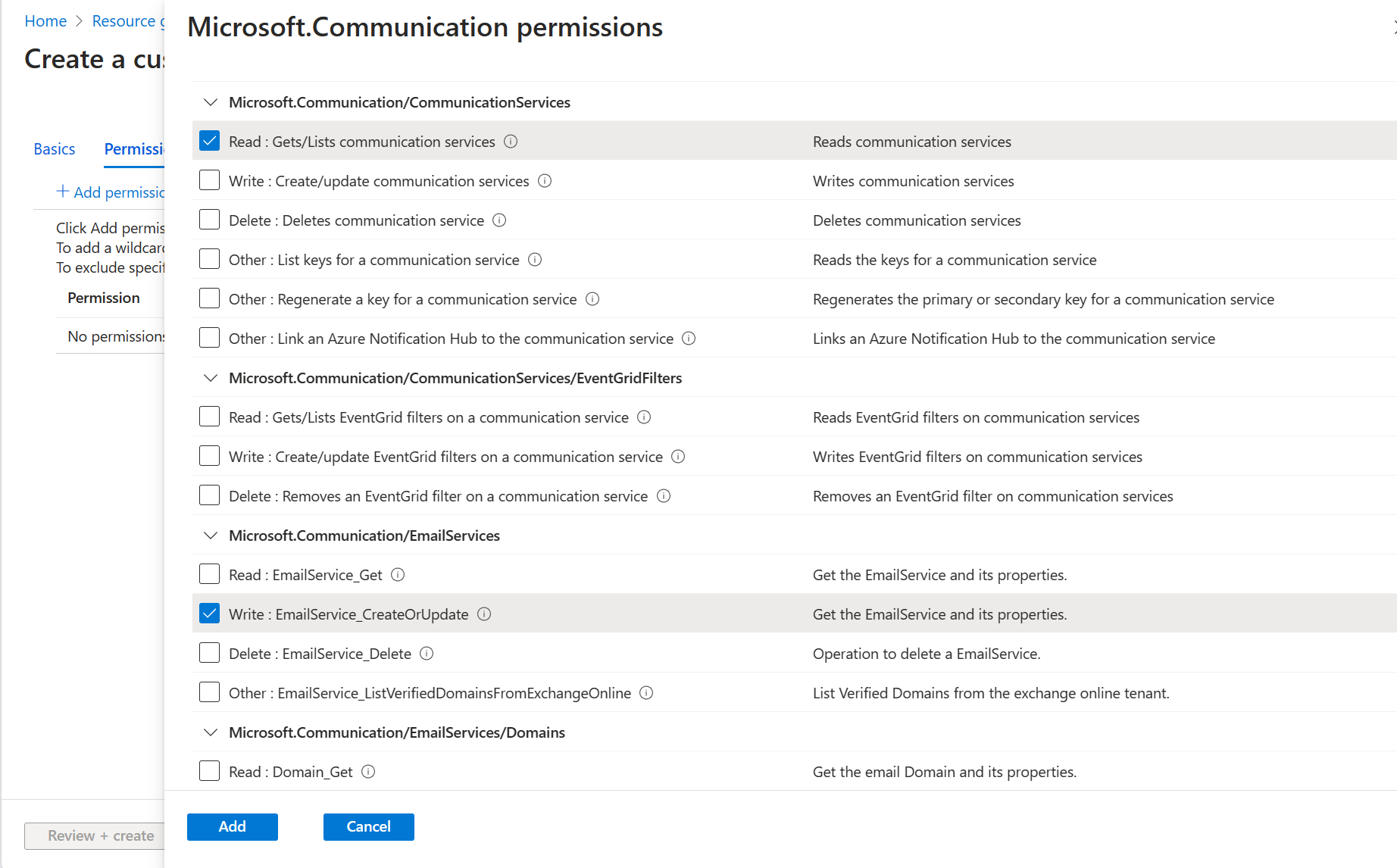1397x868 pixels.
Task: Click the plus icon for Add permissions
Action: (x=63, y=192)
